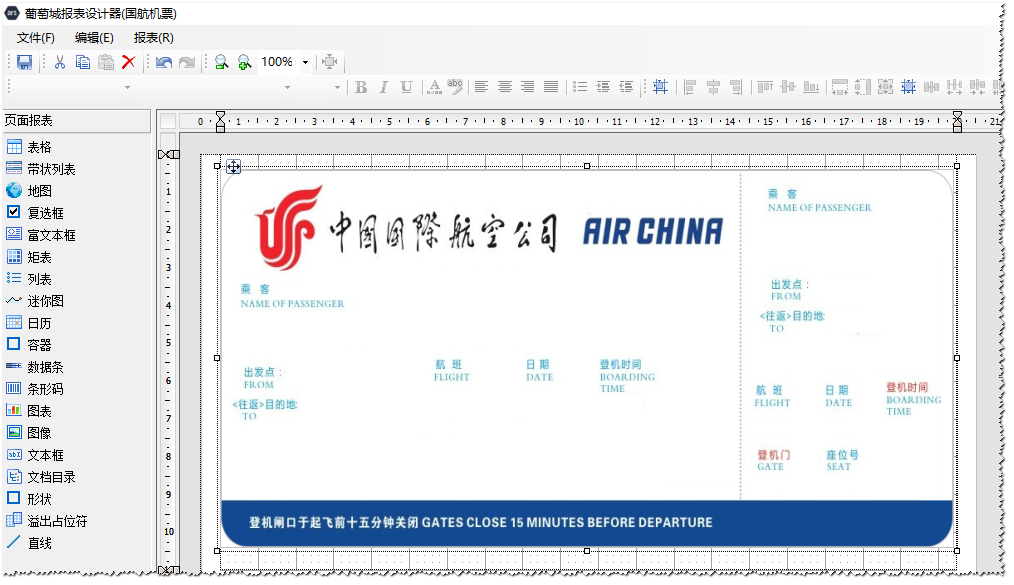Select the 矩表 matrix tool
The width and height of the screenshot is (1014, 585).
(x=39, y=257)
